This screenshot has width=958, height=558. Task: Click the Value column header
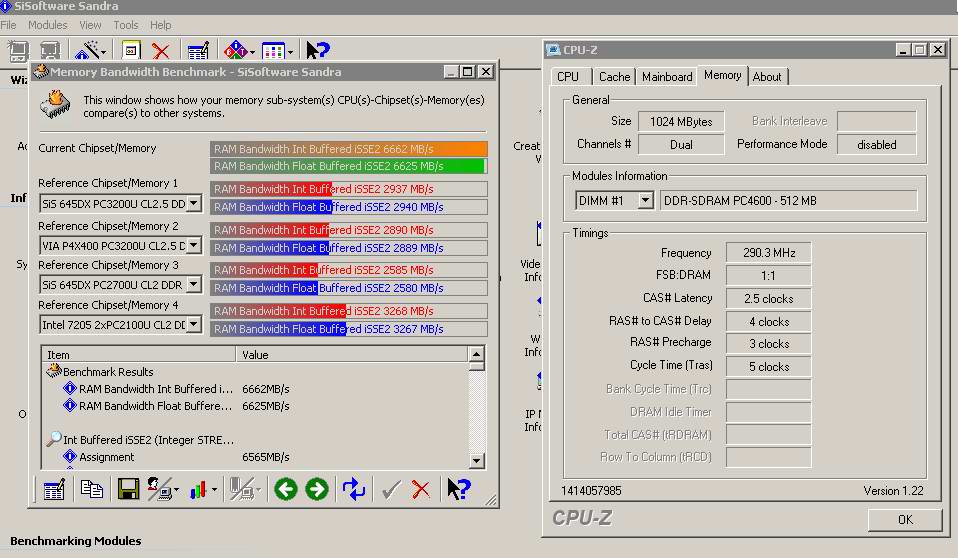[351, 354]
